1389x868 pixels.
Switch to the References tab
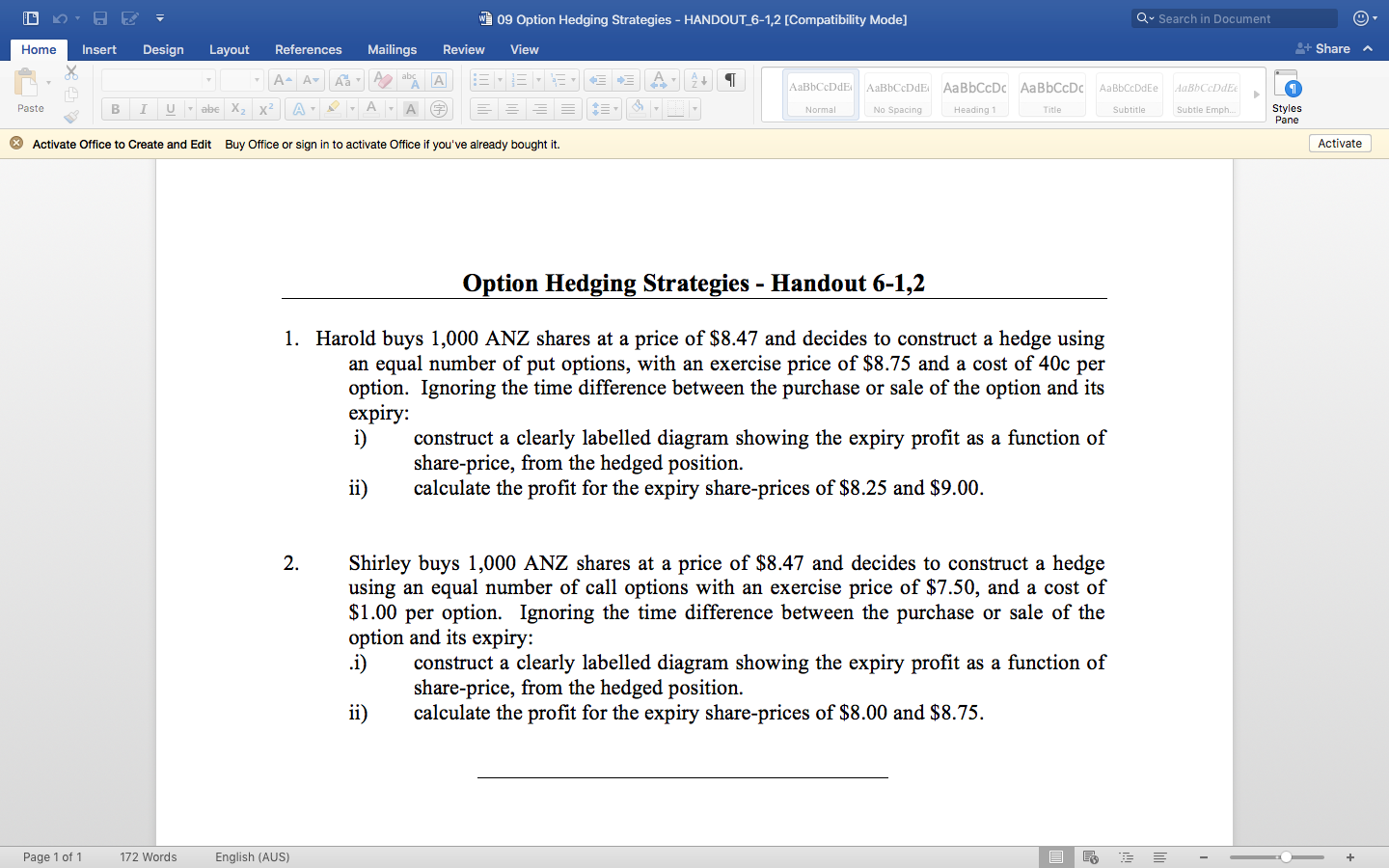pyautogui.click(x=308, y=49)
